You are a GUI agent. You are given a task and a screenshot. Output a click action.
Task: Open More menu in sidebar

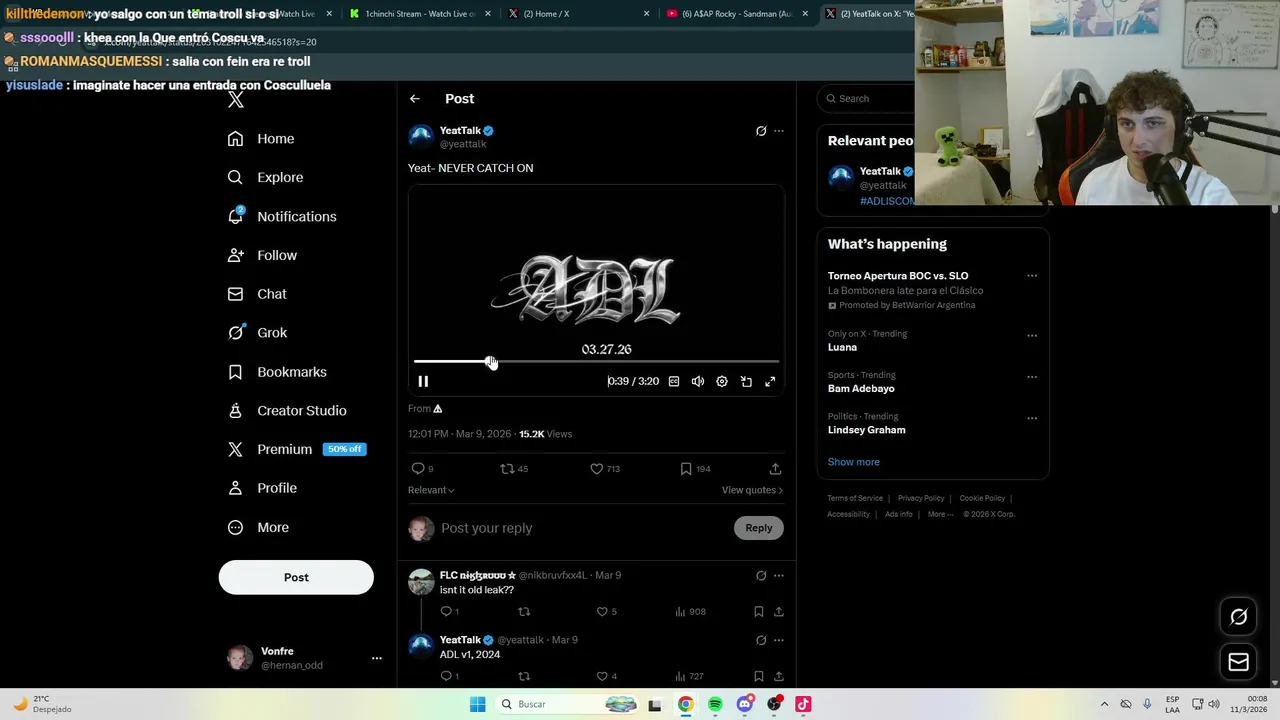click(x=258, y=528)
